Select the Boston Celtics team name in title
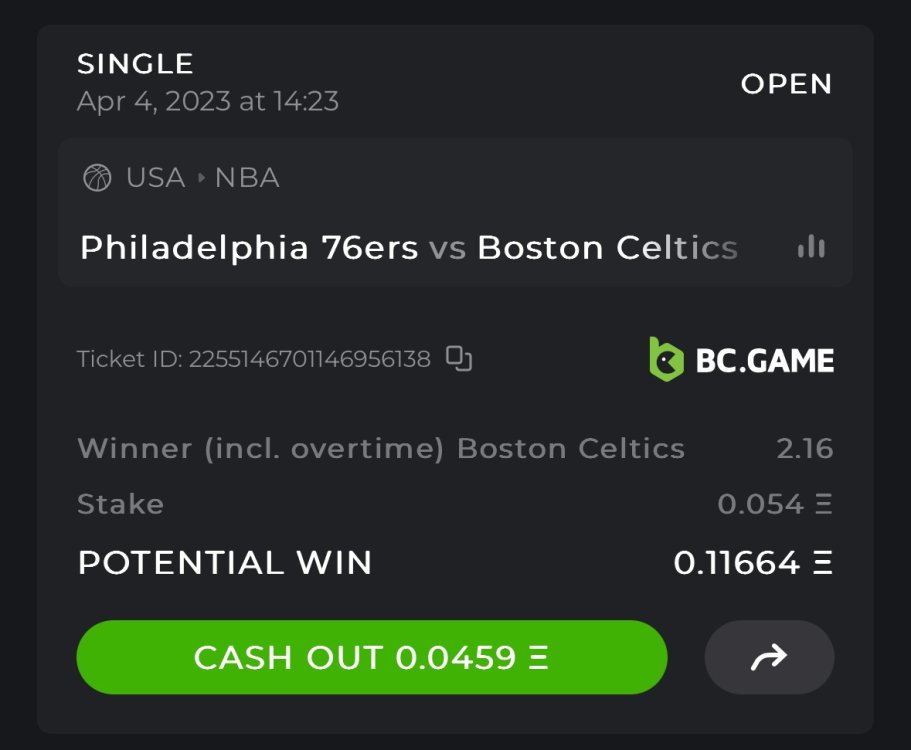This screenshot has height=750, width=911. point(607,248)
